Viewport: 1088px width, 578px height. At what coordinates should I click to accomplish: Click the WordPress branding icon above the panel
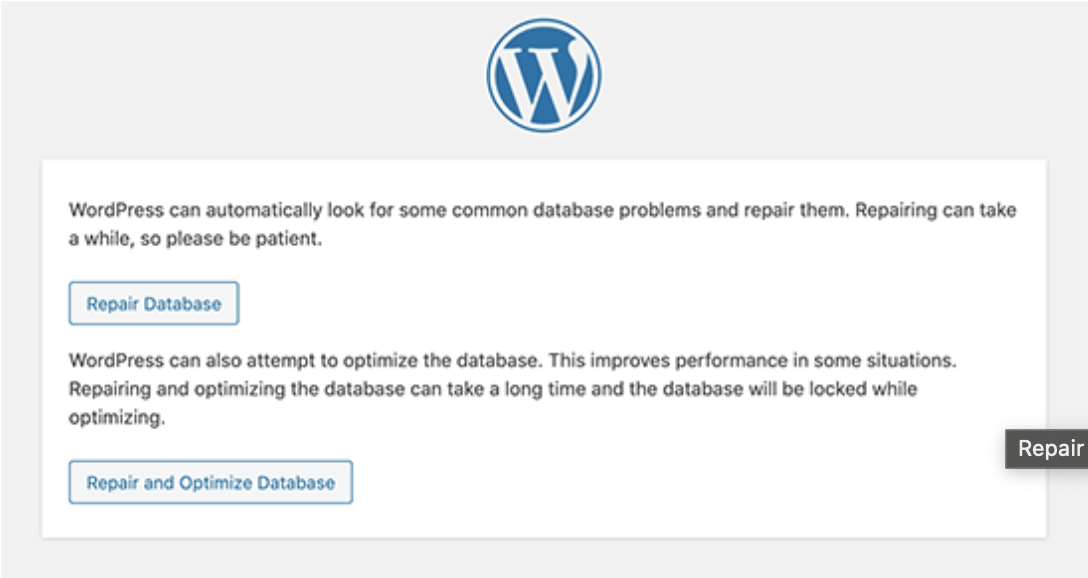click(x=543, y=75)
